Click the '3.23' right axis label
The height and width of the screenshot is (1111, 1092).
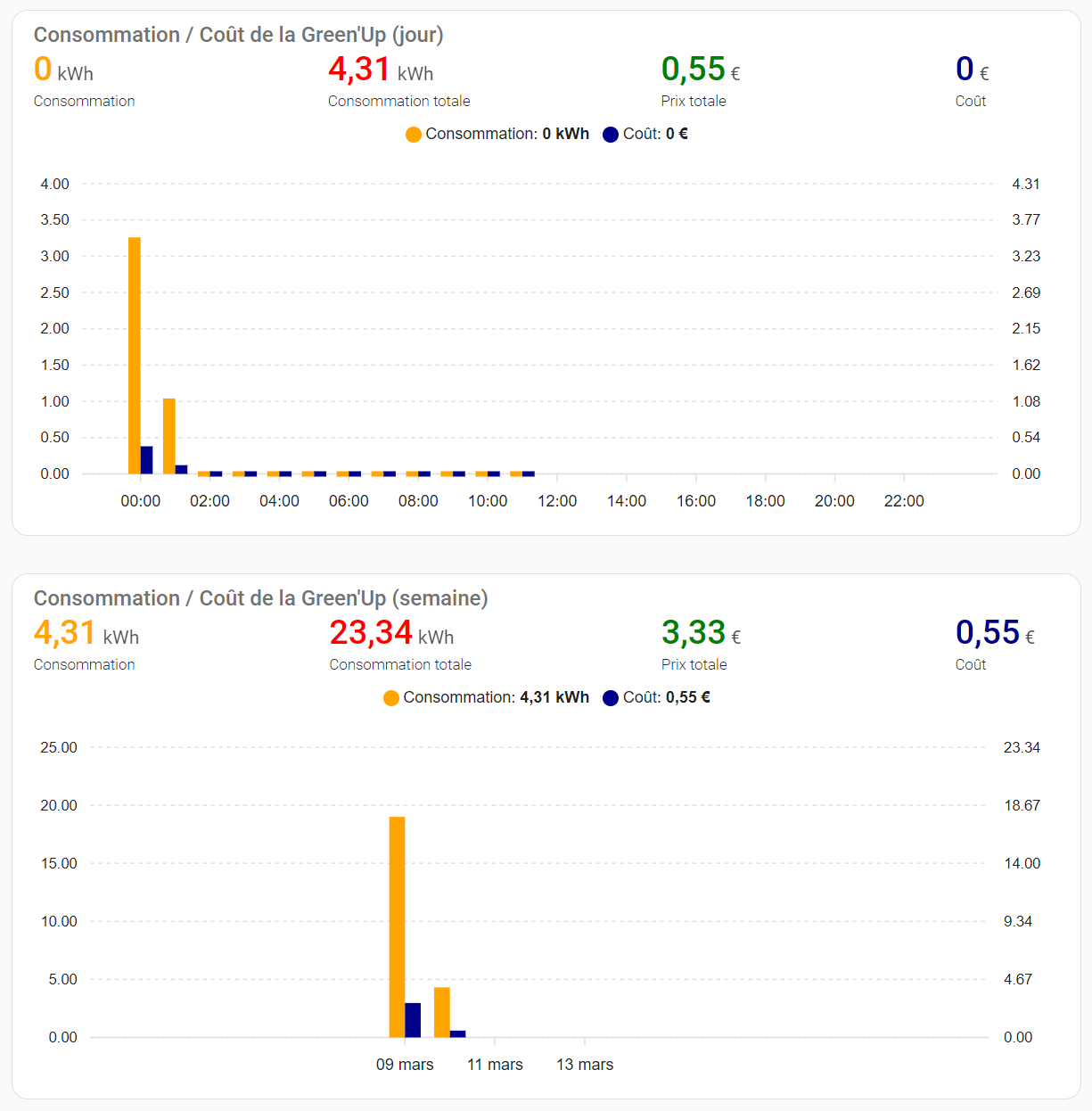click(x=1026, y=256)
